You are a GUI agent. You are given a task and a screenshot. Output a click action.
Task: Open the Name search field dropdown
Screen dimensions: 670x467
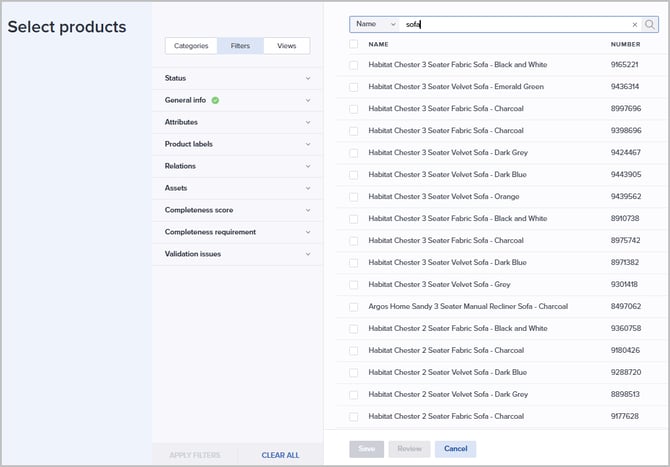click(x=374, y=25)
